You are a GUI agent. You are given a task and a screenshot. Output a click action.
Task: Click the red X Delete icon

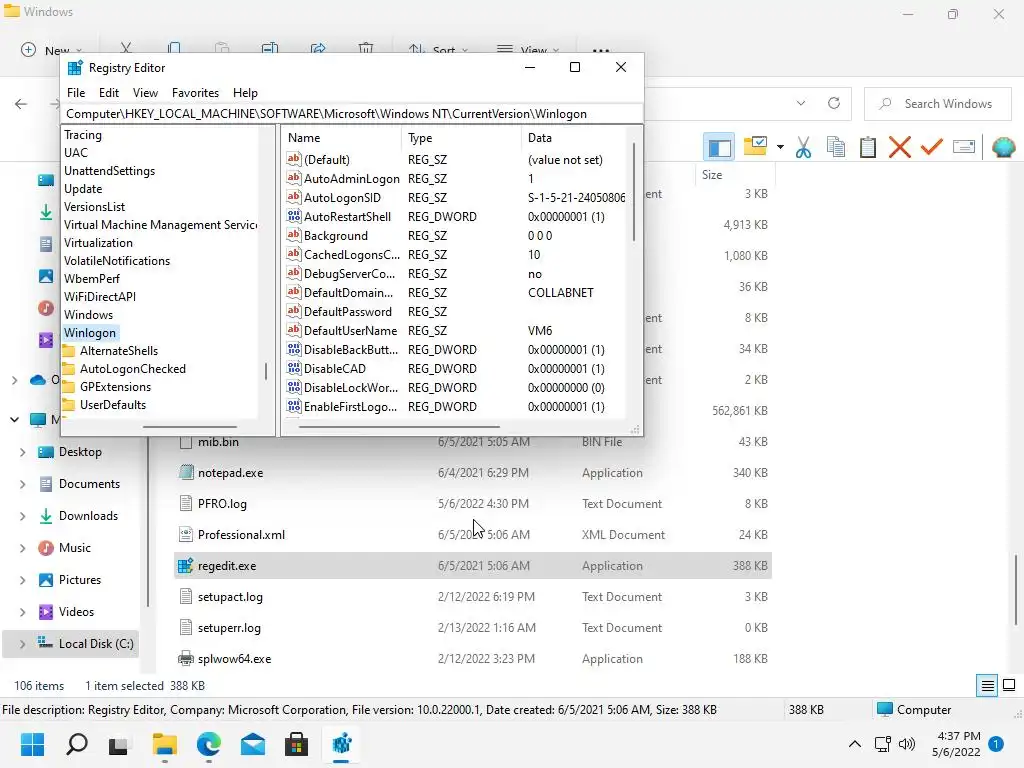[x=899, y=147]
